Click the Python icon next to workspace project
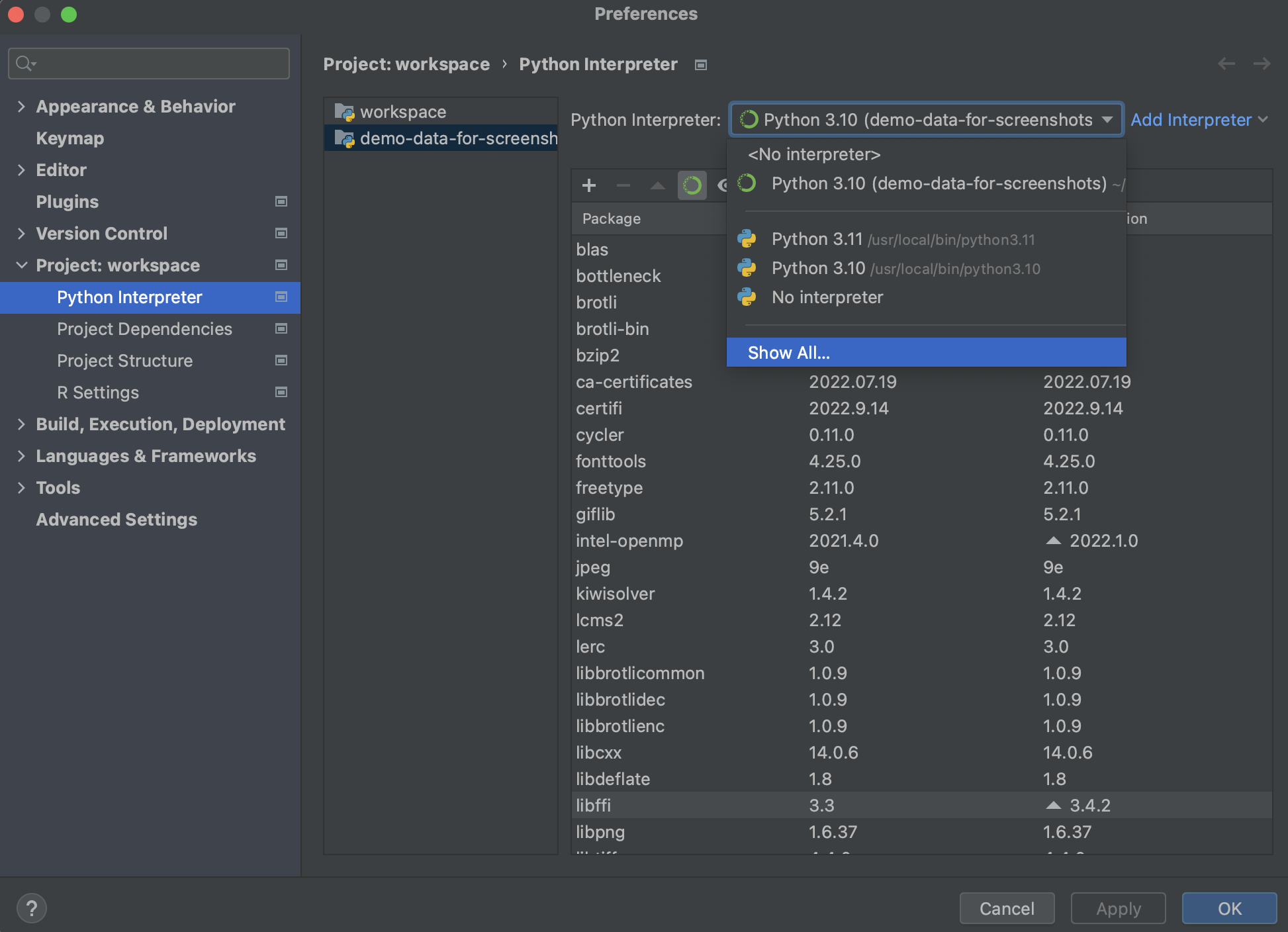The image size is (1288, 932). point(345,111)
